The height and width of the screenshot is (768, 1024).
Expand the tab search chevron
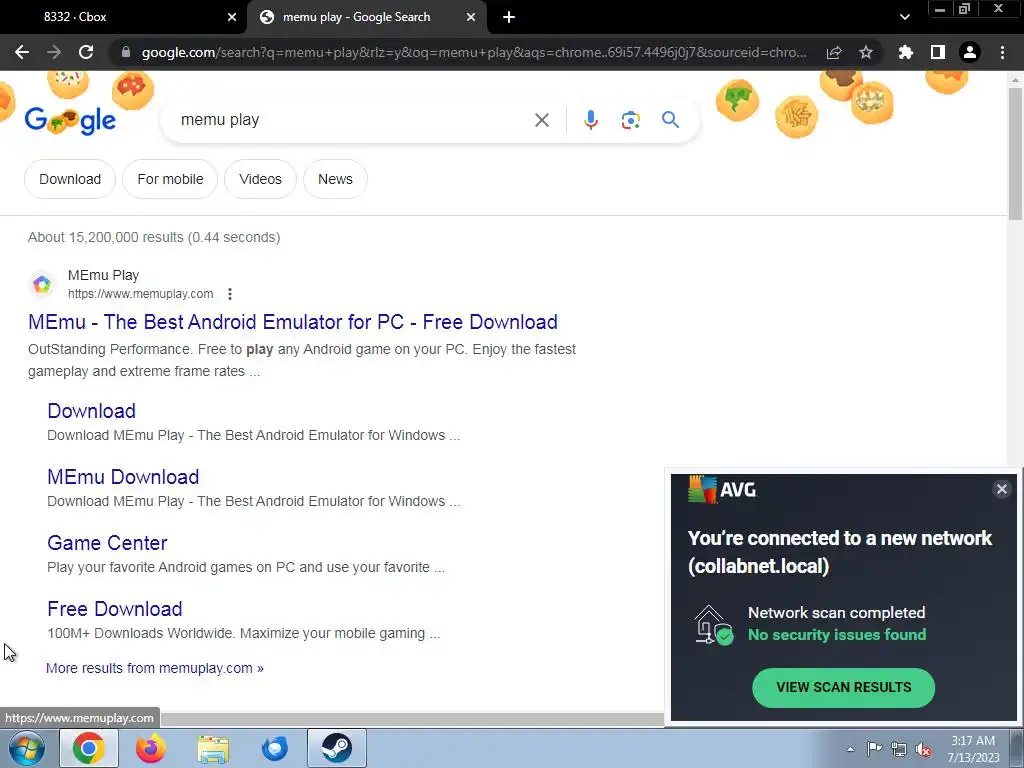point(904,17)
